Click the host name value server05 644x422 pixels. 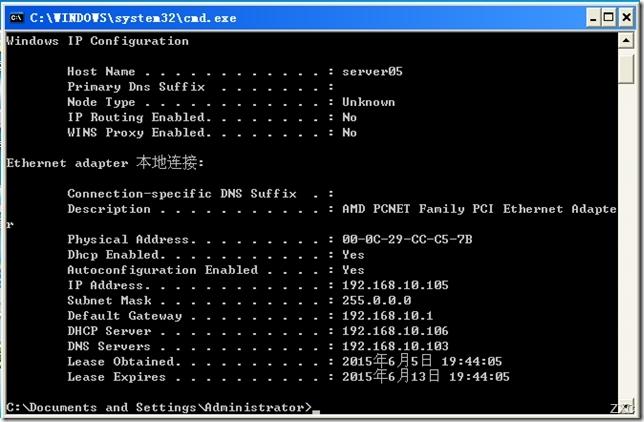coord(372,71)
